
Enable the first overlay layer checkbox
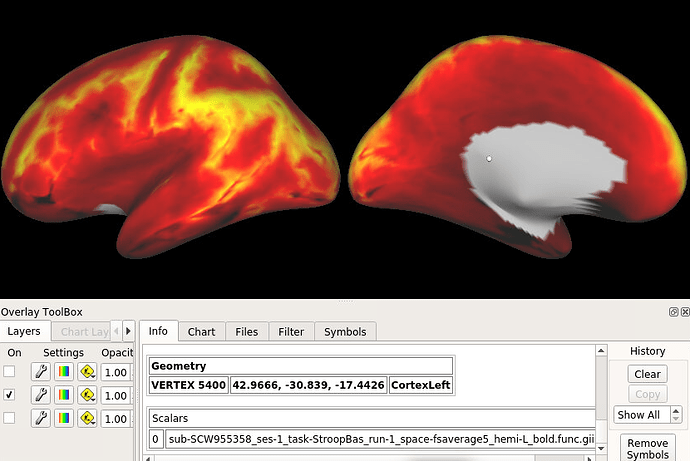10,372
